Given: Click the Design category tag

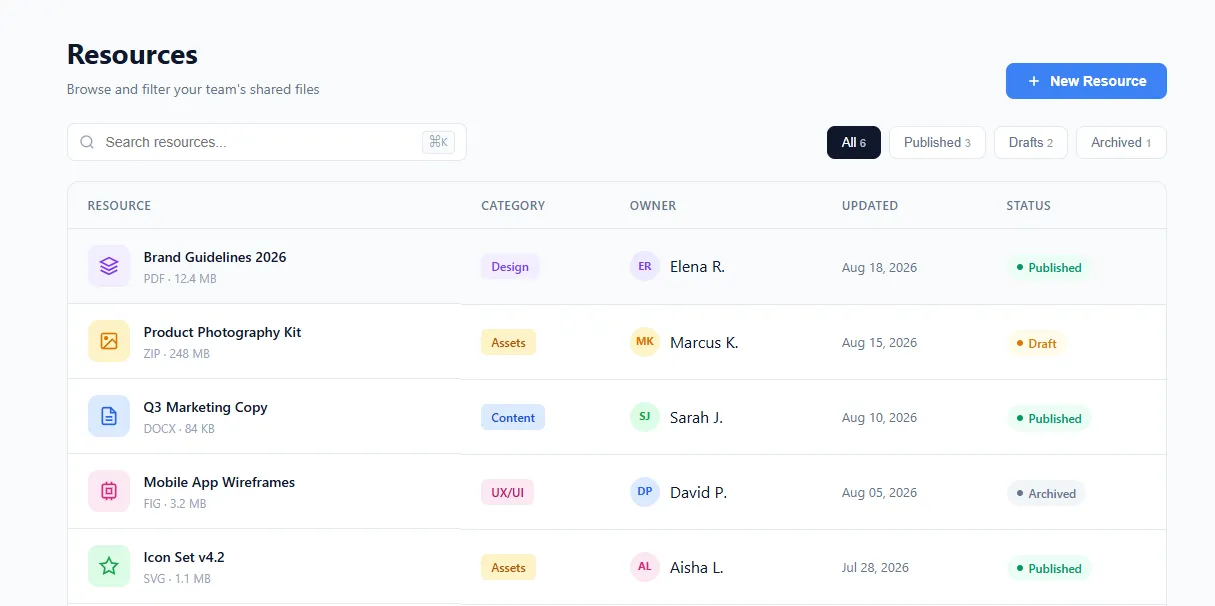Looking at the screenshot, I should 510,267.
